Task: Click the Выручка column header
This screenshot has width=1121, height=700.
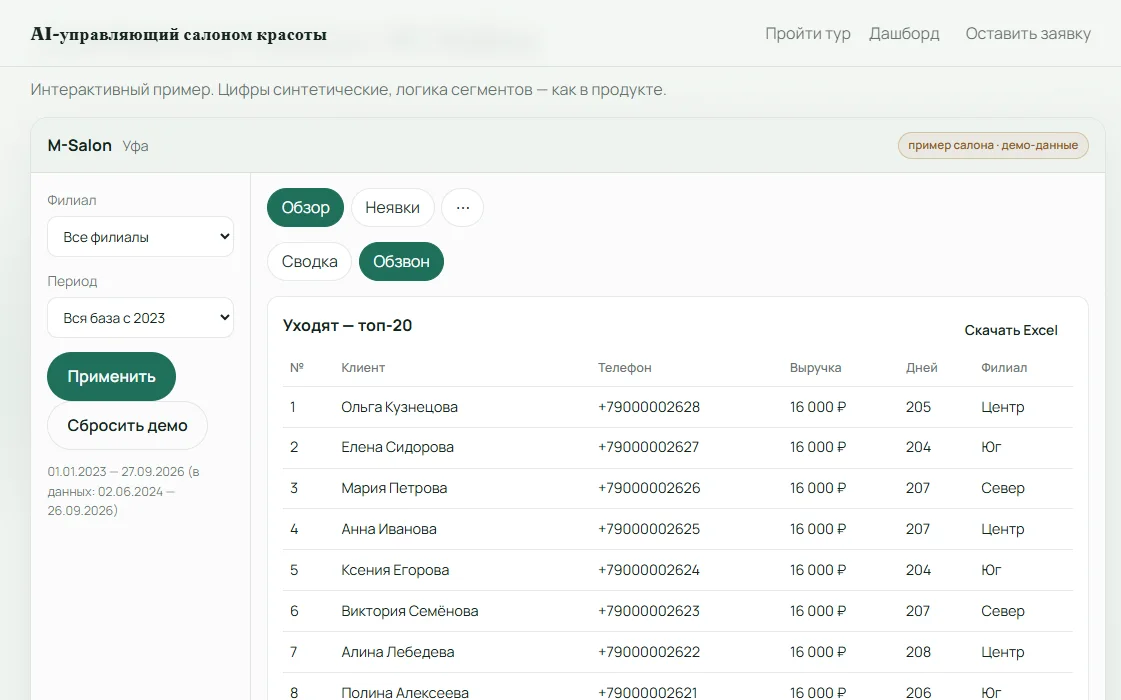Action: point(816,368)
